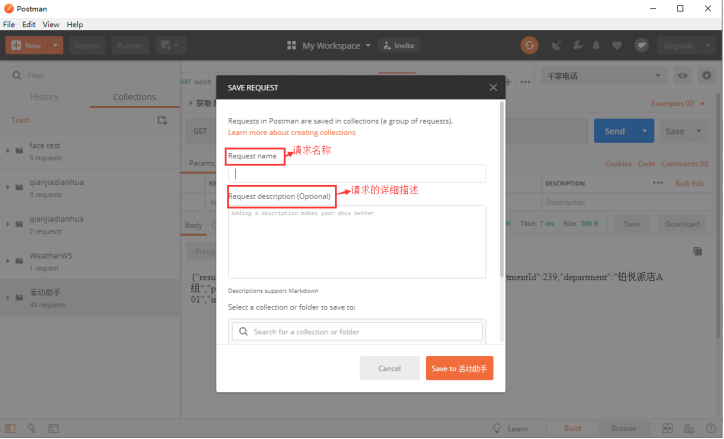Click the Send button
724x439 pixels.
(x=615, y=131)
